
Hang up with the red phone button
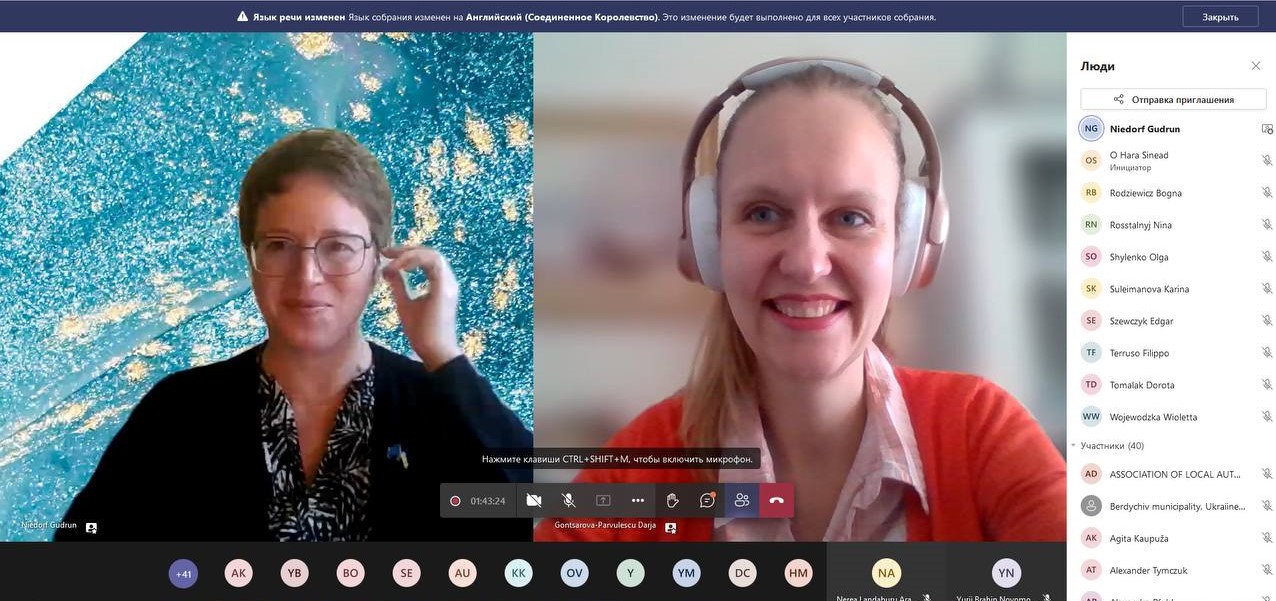(x=777, y=500)
